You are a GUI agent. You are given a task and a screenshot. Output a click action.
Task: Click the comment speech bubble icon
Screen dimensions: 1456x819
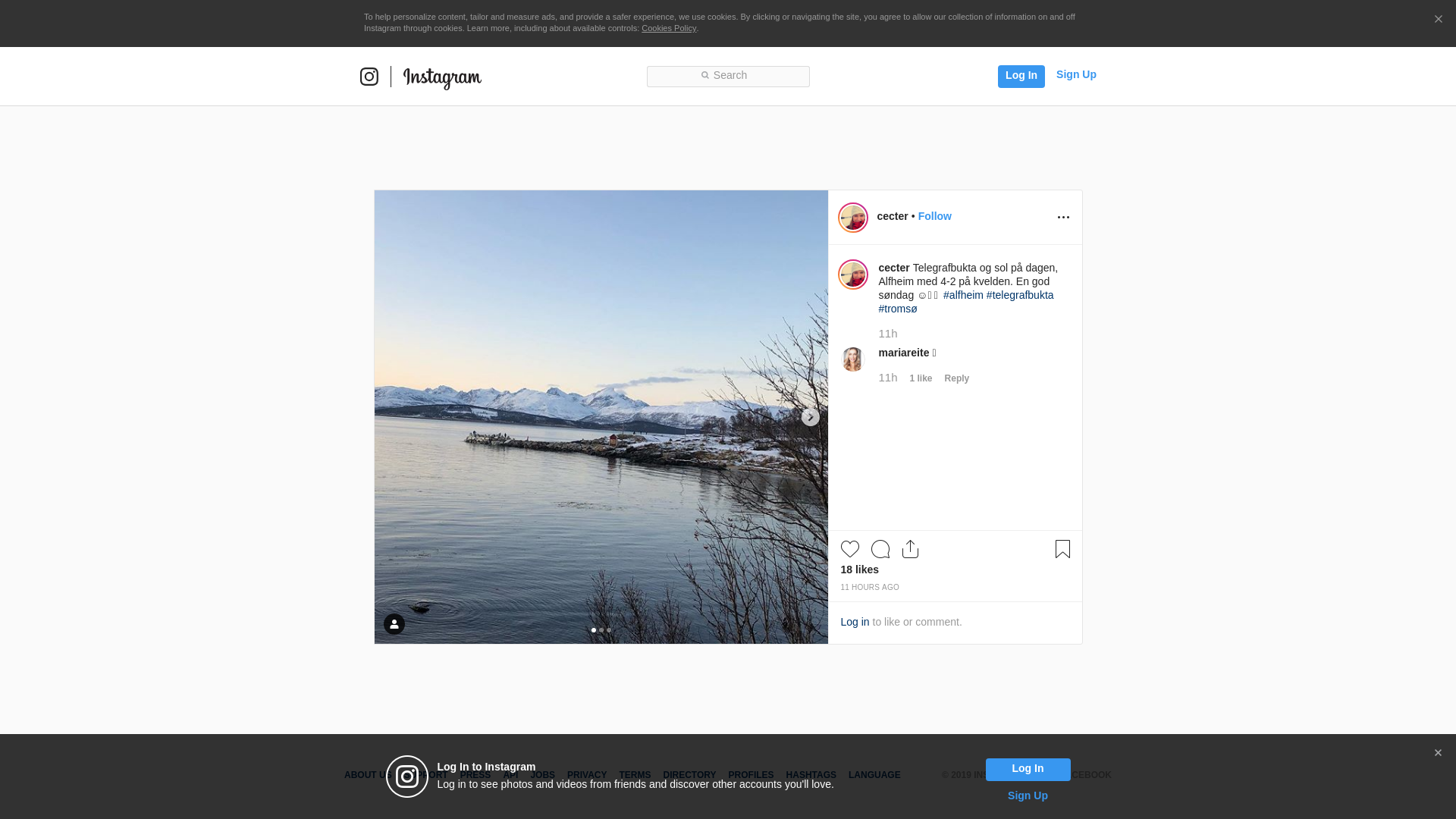pos(880,549)
